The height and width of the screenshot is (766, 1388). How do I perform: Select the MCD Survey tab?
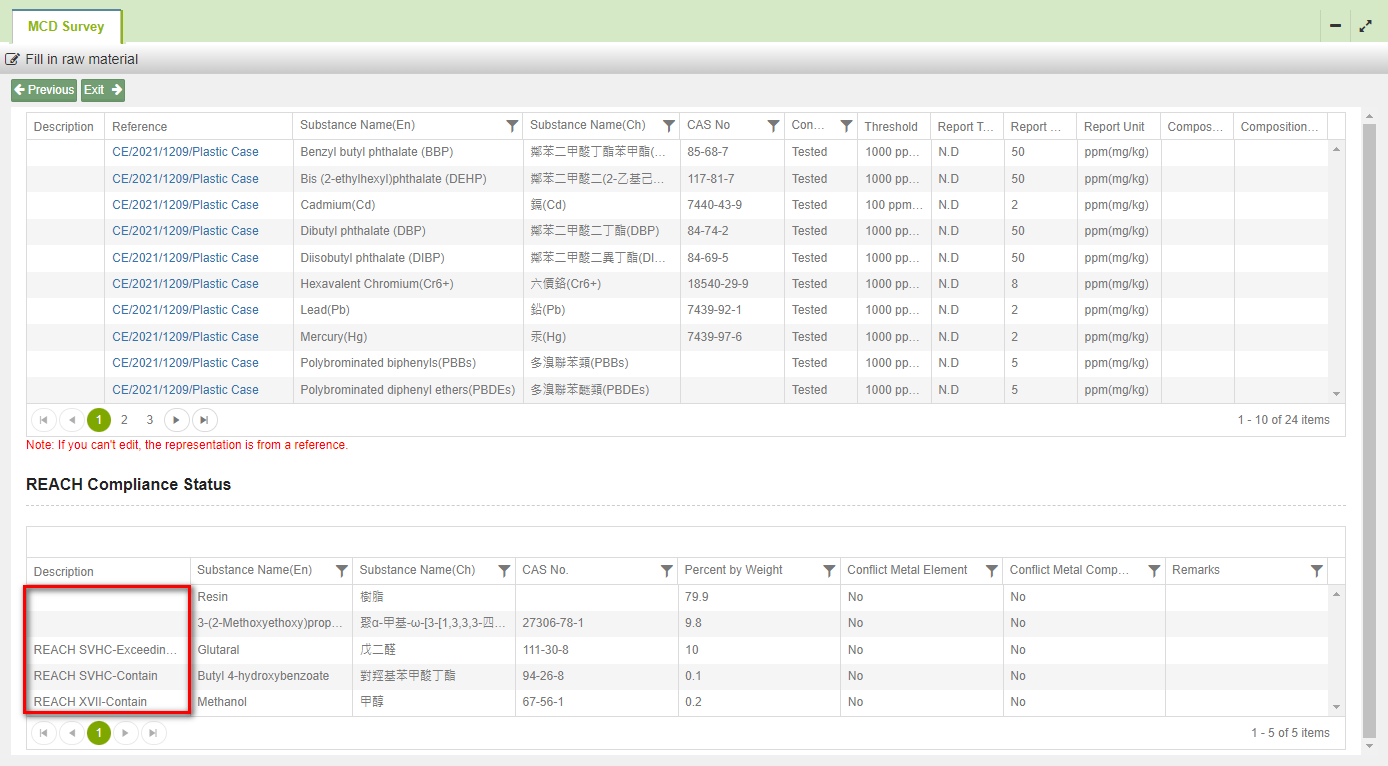point(66,27)
